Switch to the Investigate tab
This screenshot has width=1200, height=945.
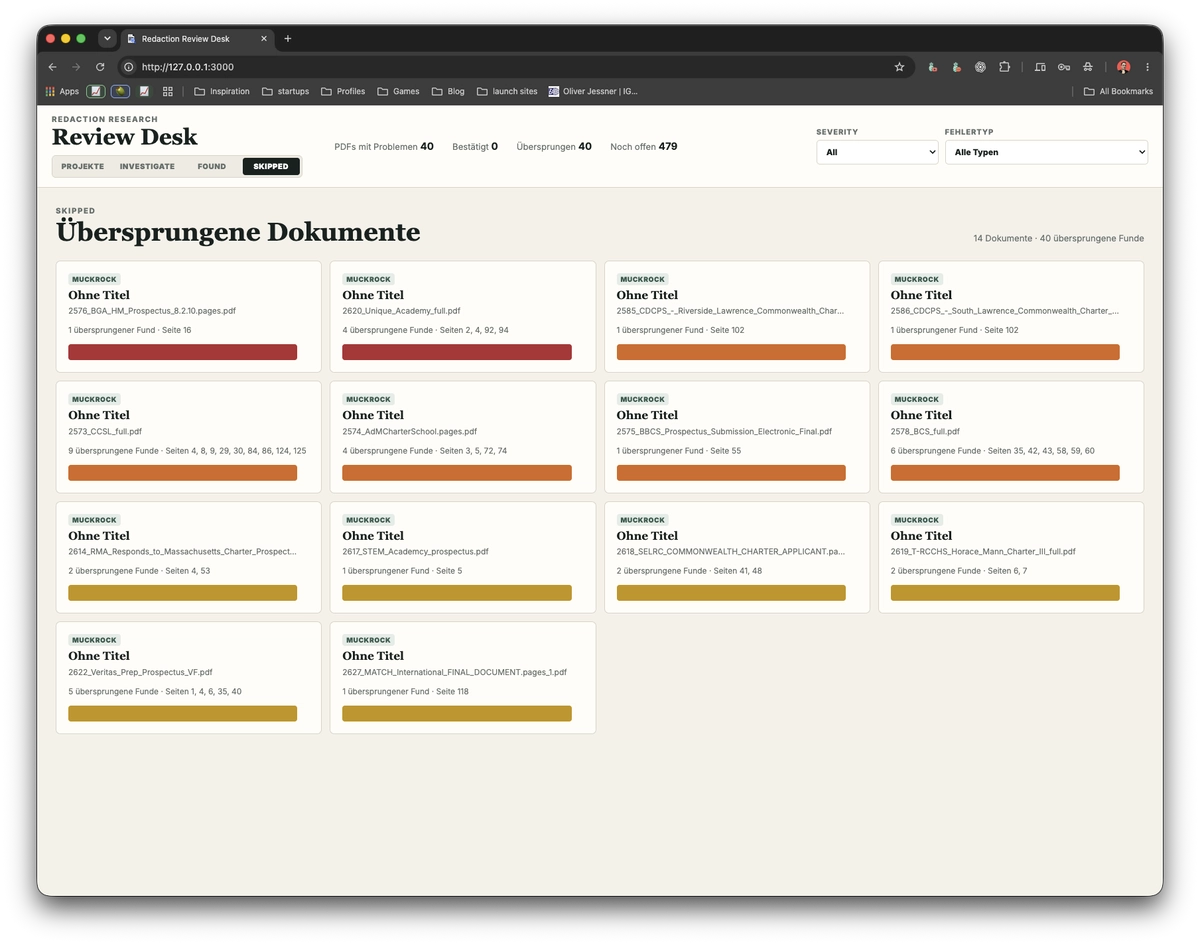point(147,167)
